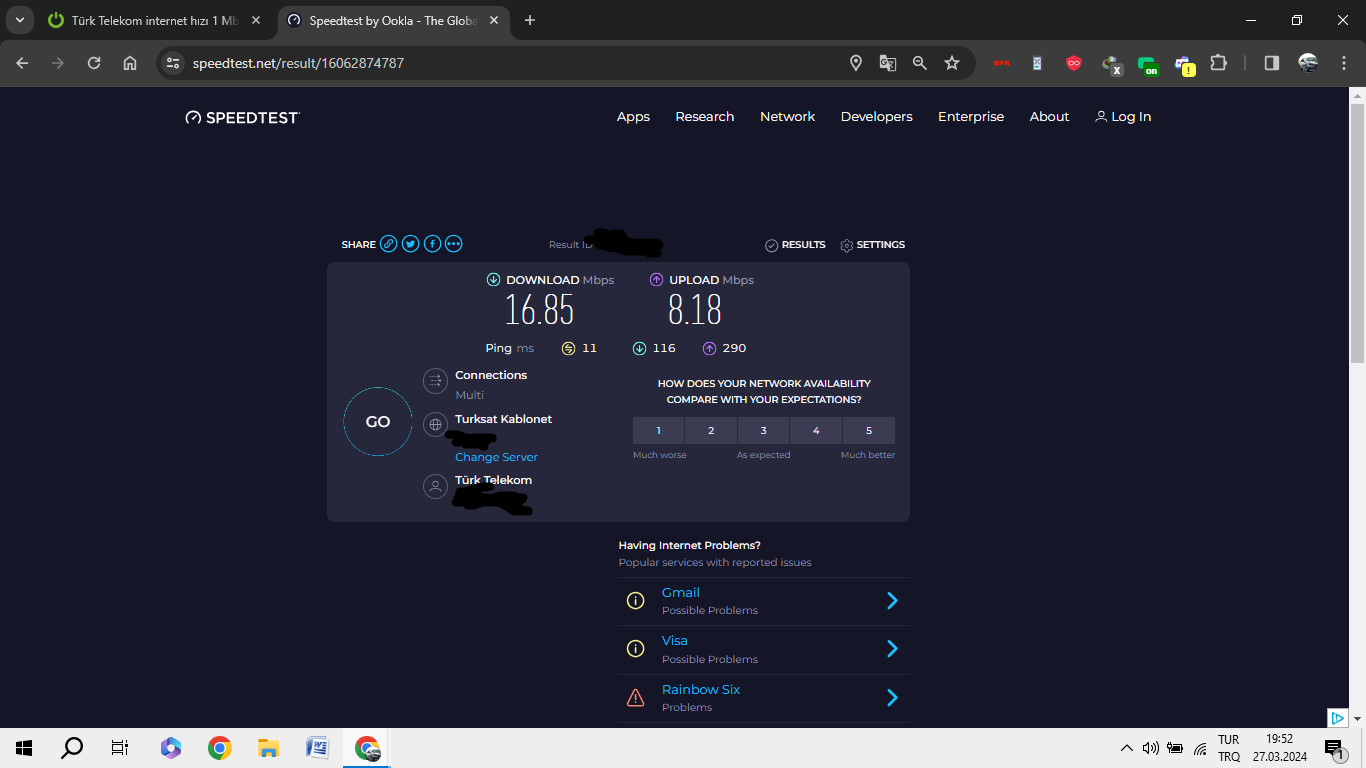Navigate back in browser history

click(22, 63)
